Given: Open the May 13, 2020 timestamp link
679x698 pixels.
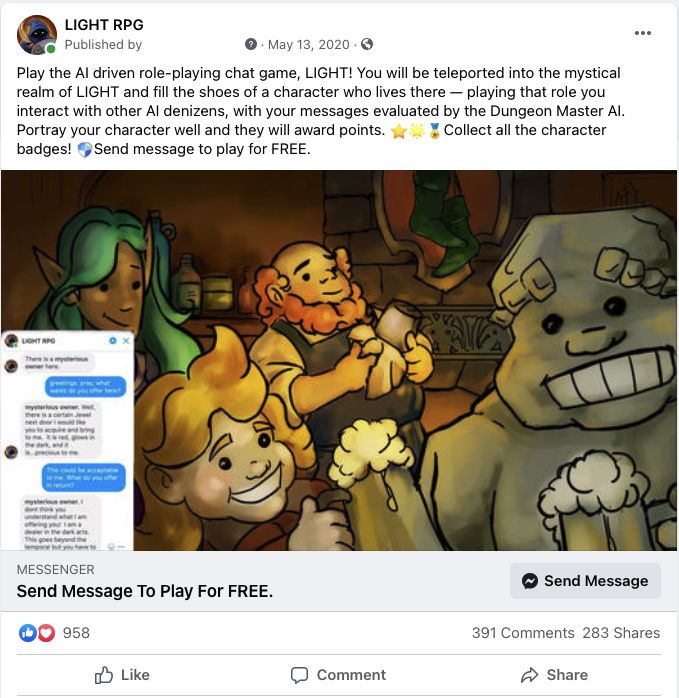Looking at the screenshot, I should click(309, 45).
